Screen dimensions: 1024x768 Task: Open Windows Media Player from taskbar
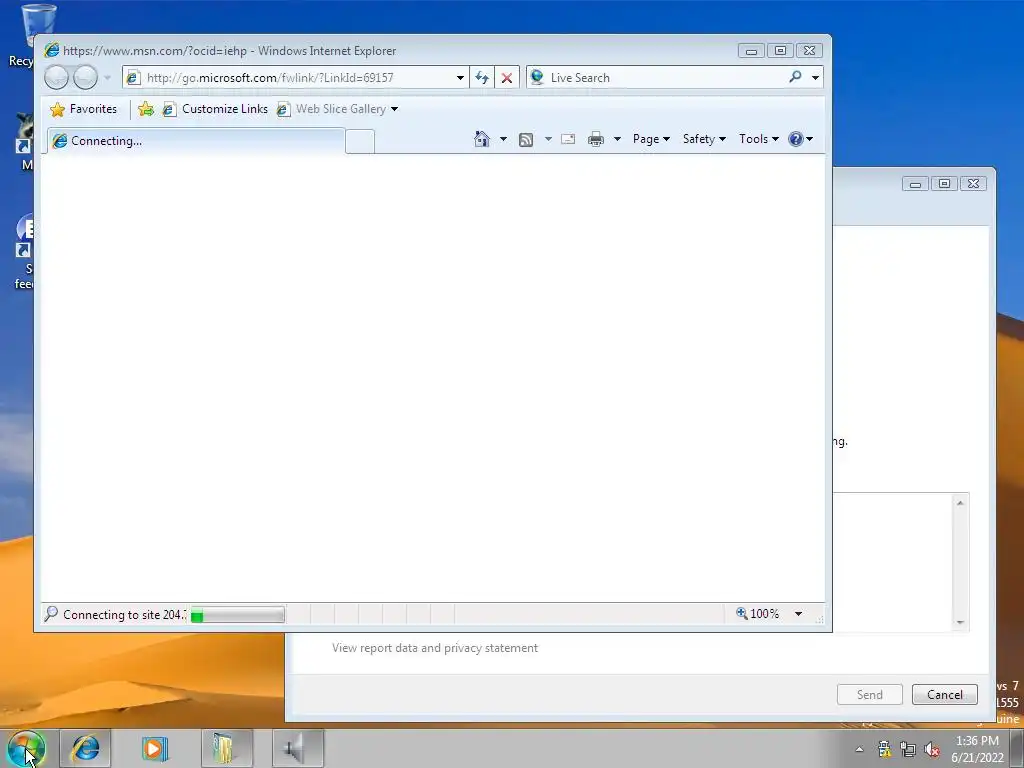[155, 748]
